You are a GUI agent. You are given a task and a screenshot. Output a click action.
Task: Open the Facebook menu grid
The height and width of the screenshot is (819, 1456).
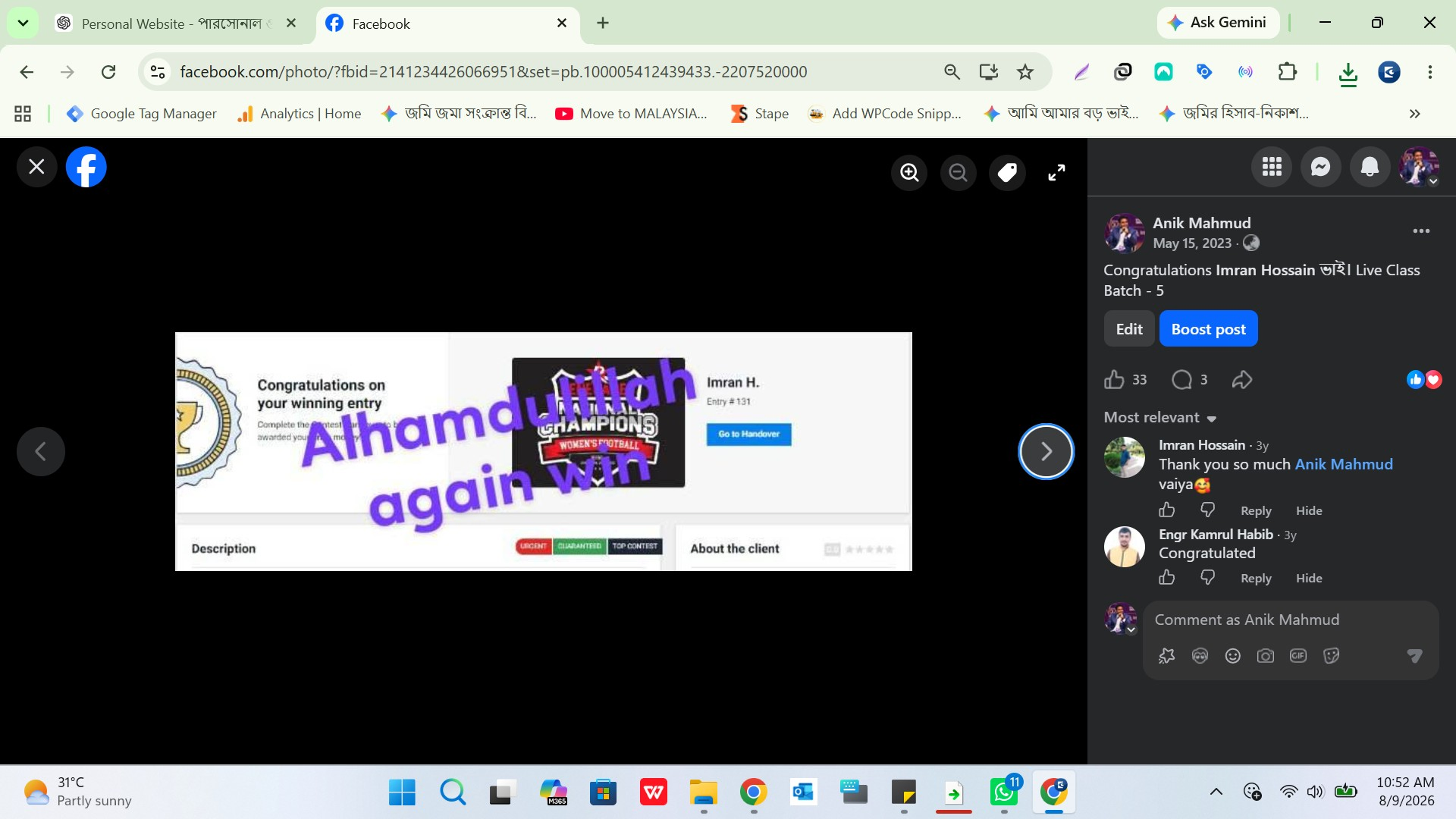[1272, 167]
